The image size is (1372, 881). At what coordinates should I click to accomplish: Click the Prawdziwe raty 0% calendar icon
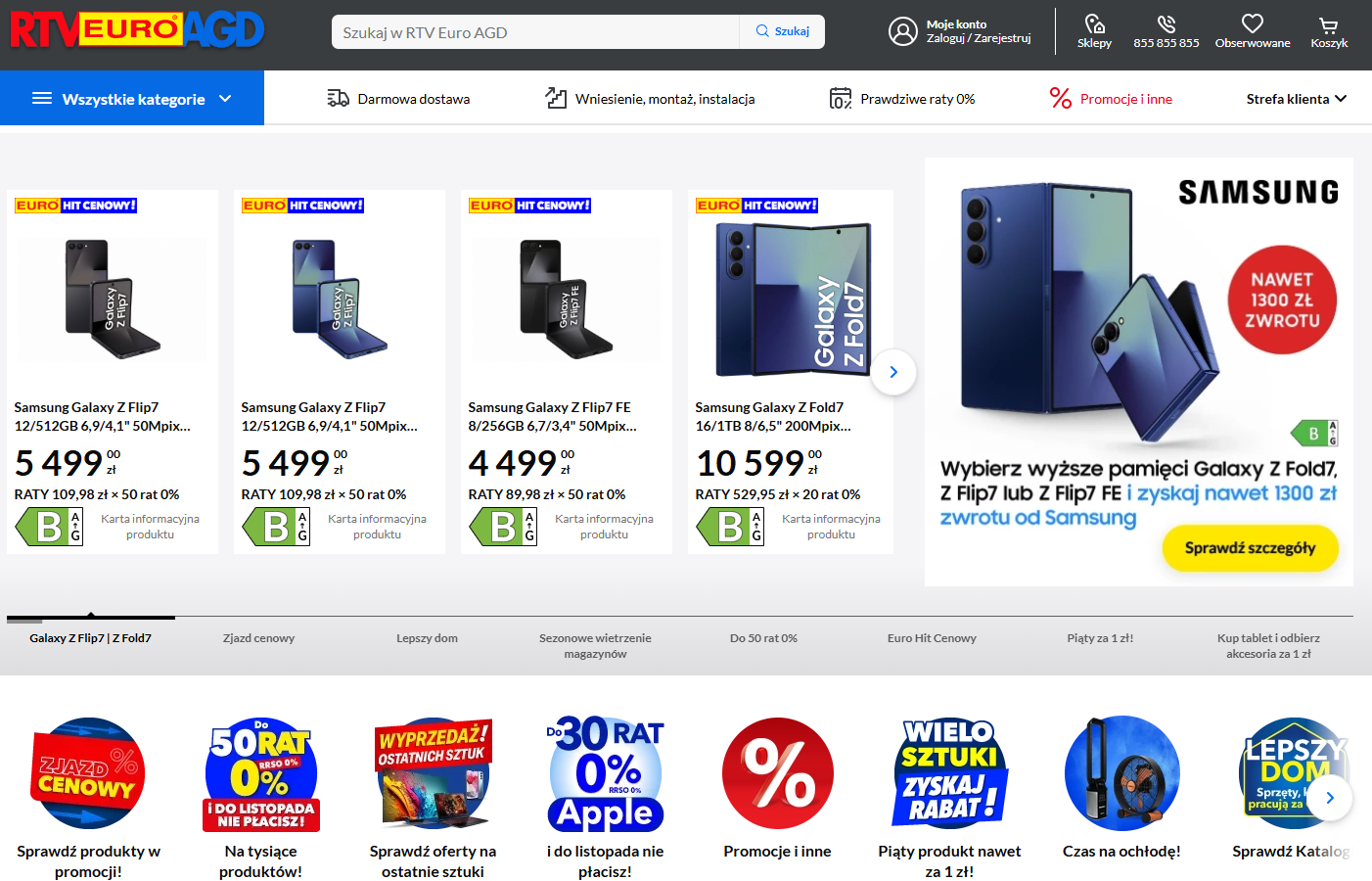point(841,99)
